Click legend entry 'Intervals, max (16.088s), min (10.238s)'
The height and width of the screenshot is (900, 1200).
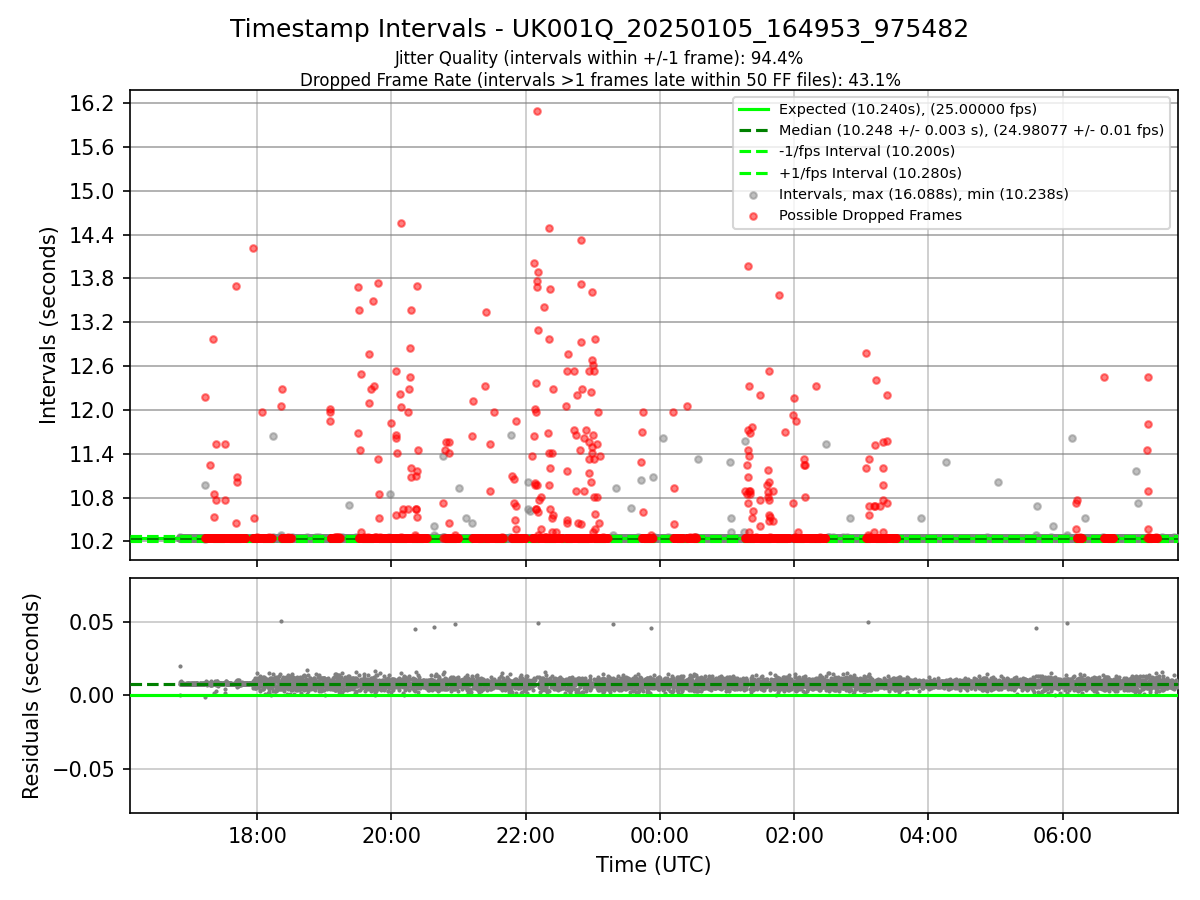[923, 194]
